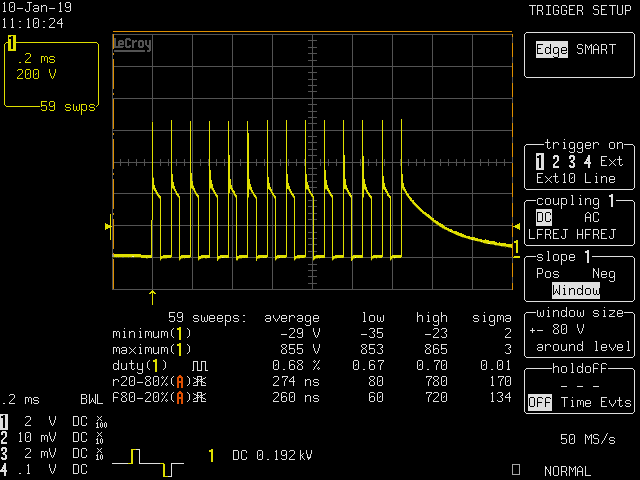Screen dimensions: 640x480
Task: Select Pos trigger slope
Action: (547, 273)
